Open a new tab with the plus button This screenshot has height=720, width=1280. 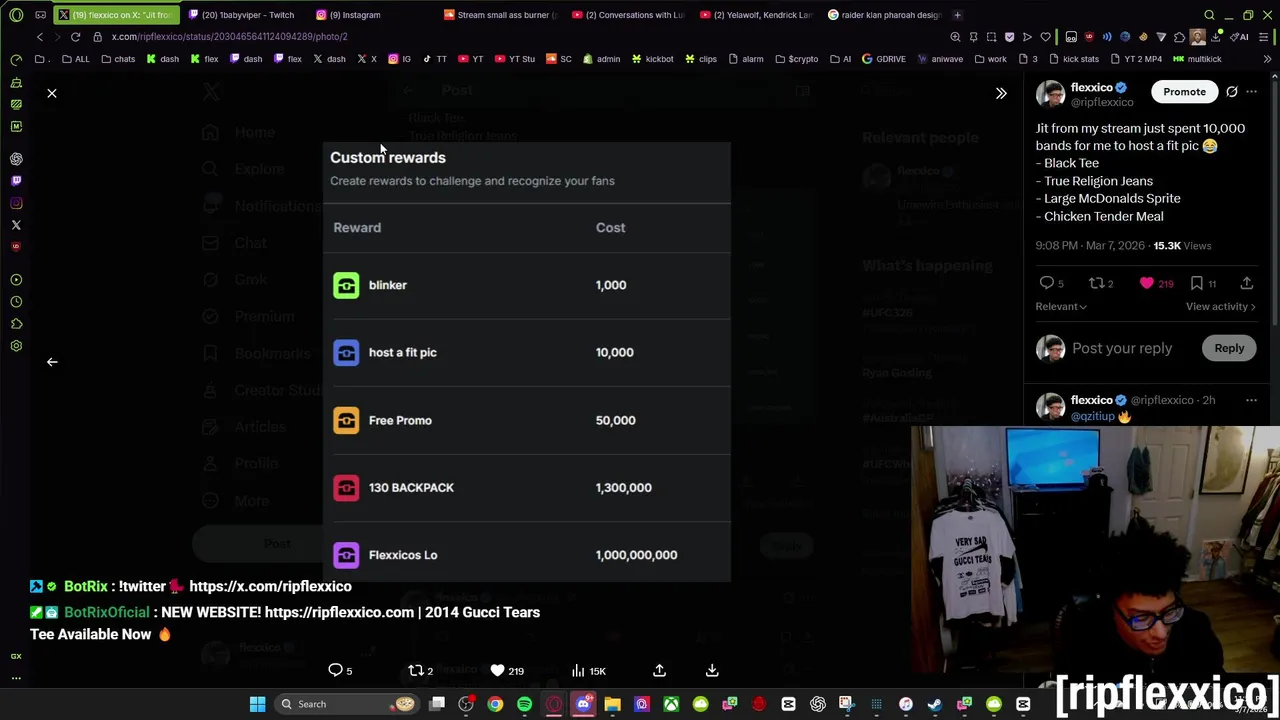tap(957, 15)
